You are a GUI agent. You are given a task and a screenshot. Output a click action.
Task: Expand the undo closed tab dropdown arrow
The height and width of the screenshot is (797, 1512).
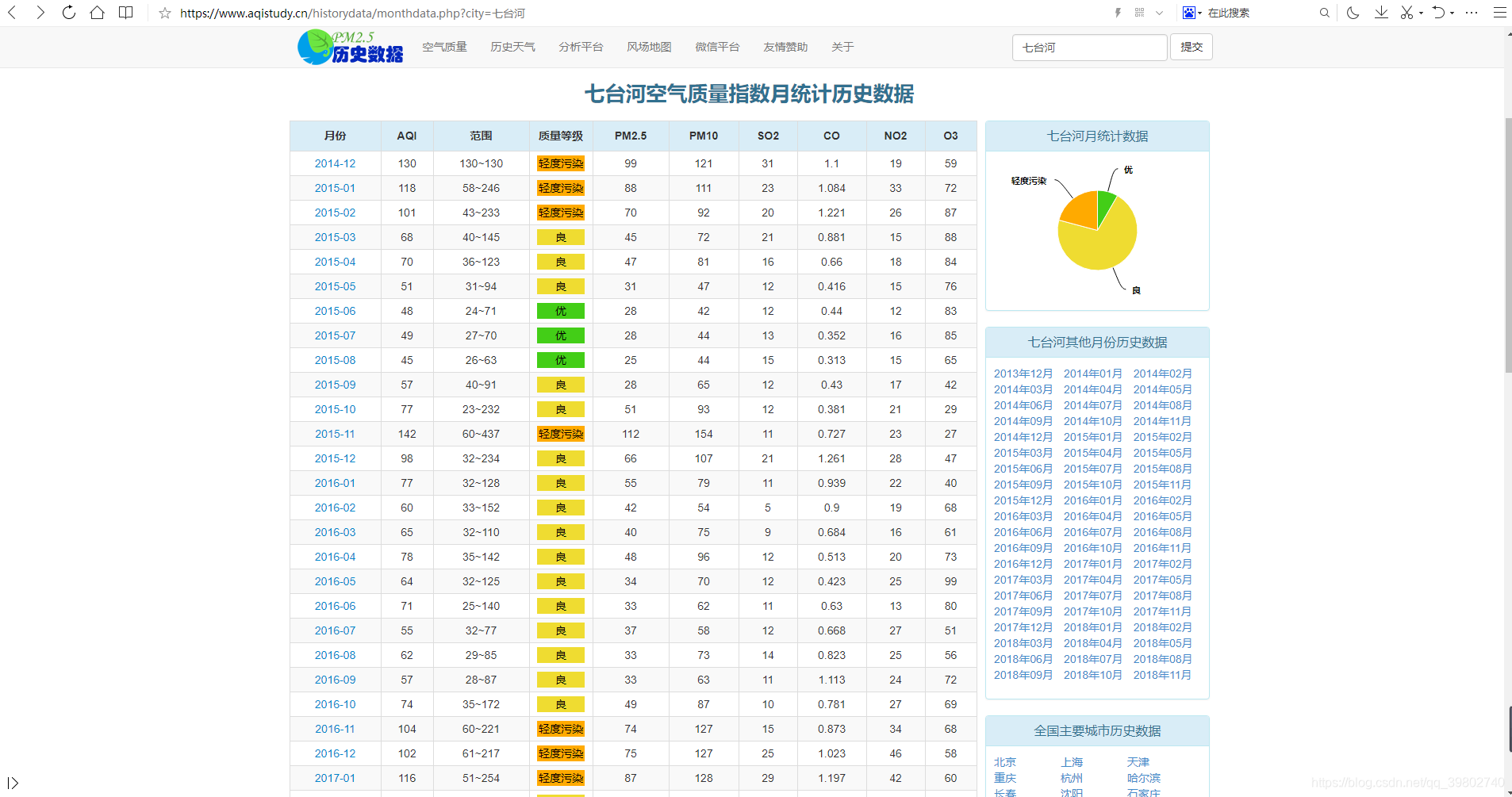[x=1452, y=13]
